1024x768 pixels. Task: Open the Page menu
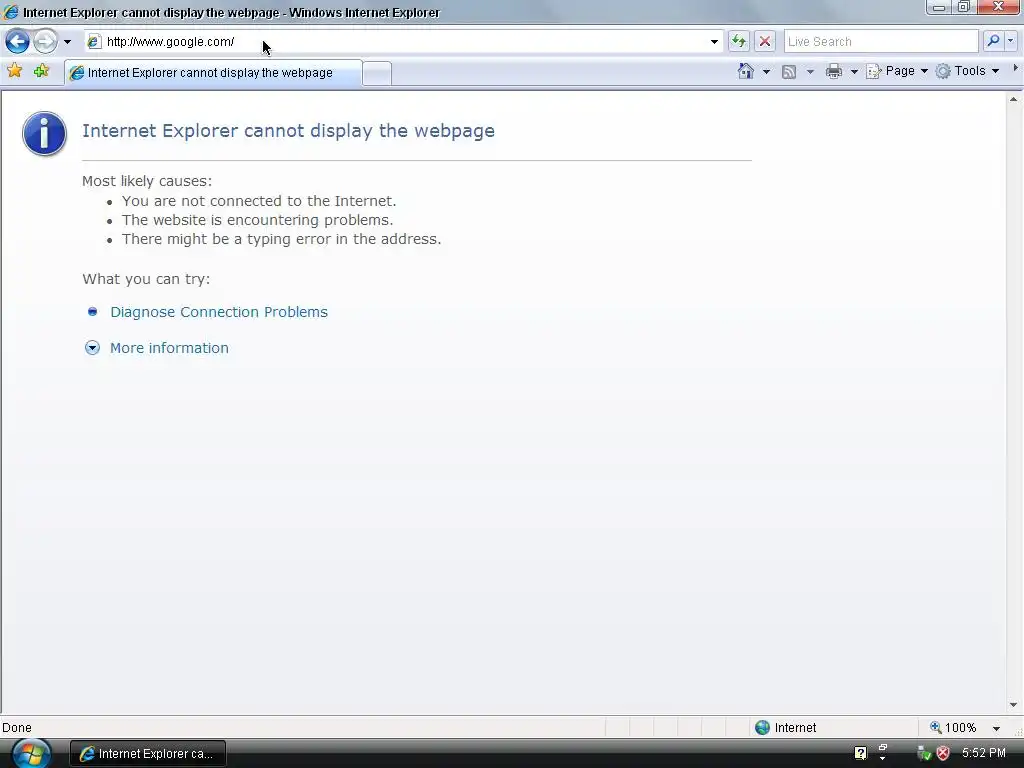(x=897, y=71)
